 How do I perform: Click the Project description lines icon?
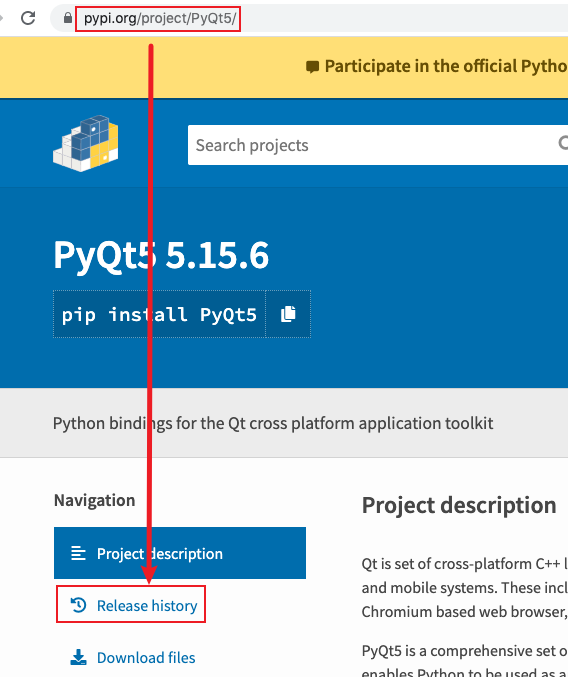(78, 553)
